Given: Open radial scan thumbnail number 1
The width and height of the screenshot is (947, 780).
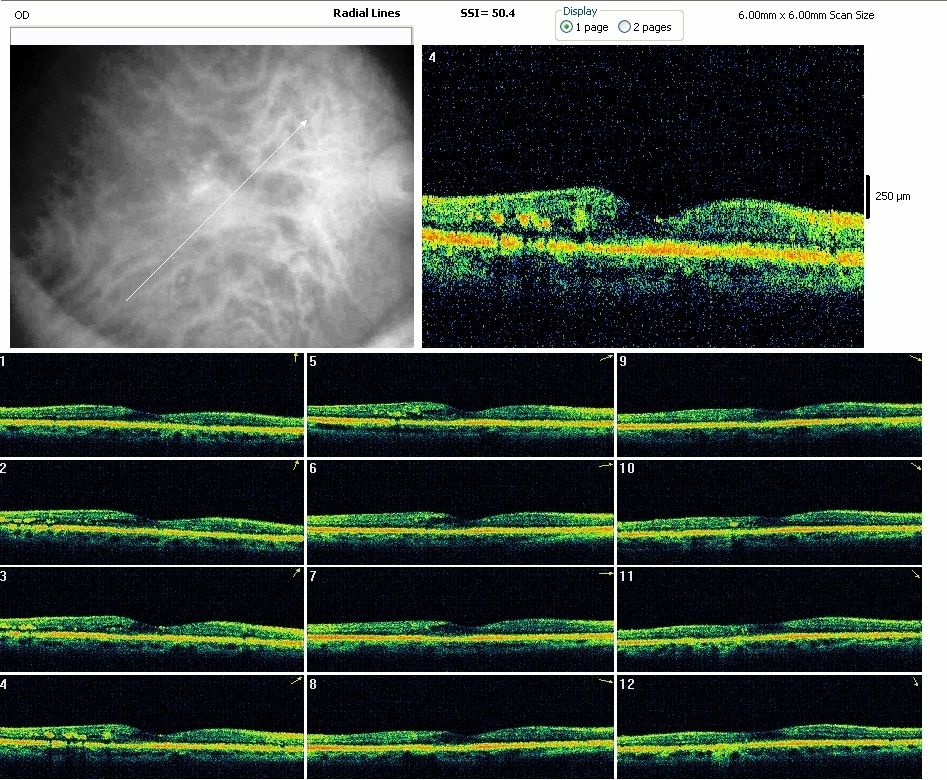Looking at the screenshot, I should 151,404.
